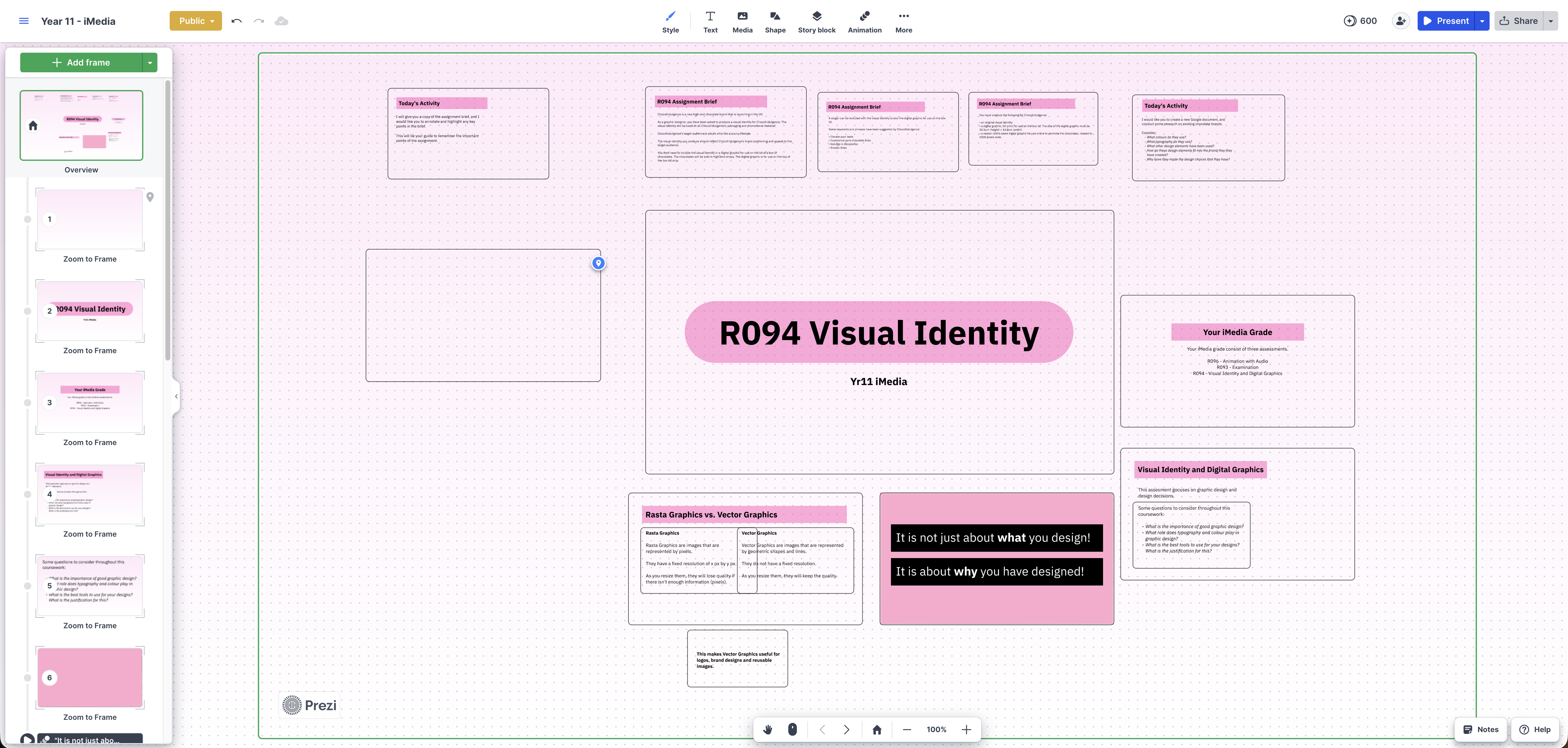Open the Animation panel
Image resolution: width=1568 pixels, height=748 pixels.
[864, 22]
